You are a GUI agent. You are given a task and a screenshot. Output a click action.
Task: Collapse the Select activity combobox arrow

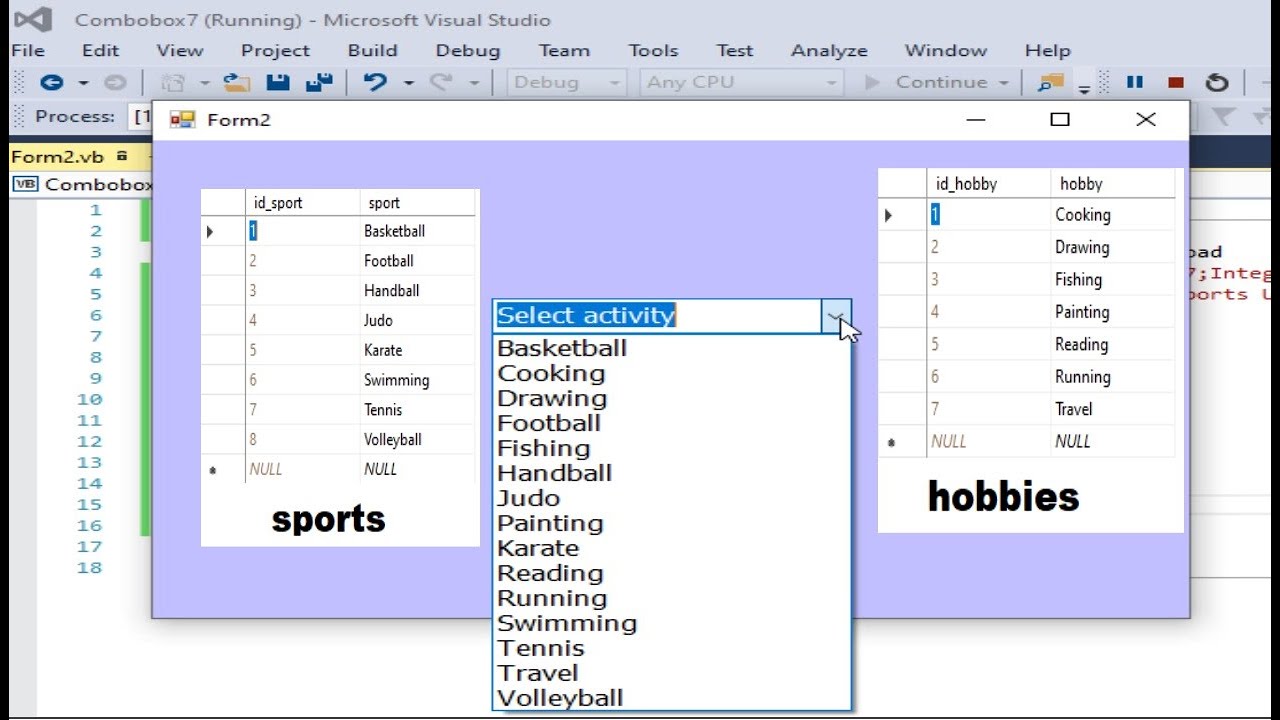click(x=836, y=316)
